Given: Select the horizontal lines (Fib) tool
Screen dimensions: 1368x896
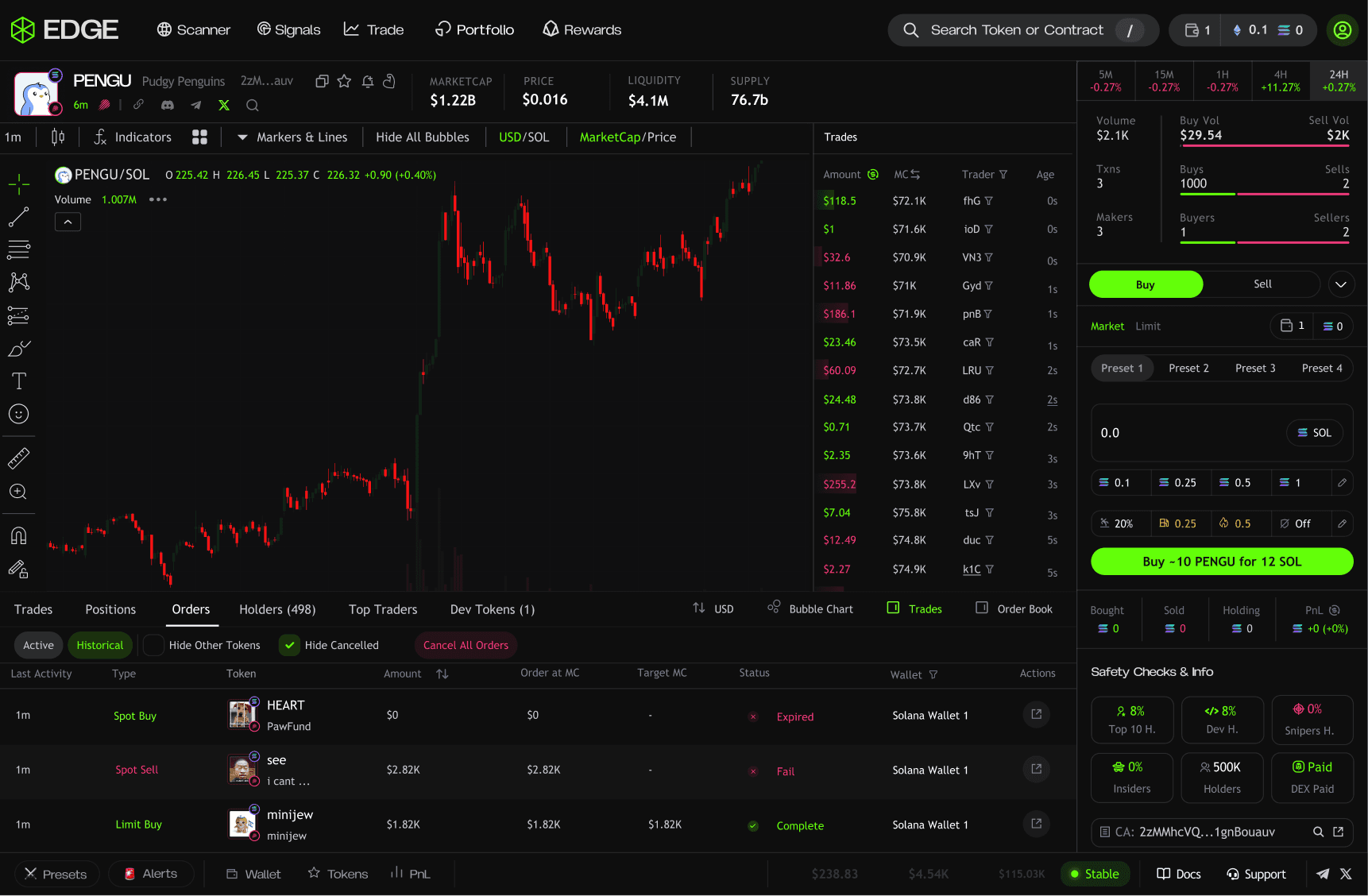Looking at the screenshot, I should (x=19, y=249).
